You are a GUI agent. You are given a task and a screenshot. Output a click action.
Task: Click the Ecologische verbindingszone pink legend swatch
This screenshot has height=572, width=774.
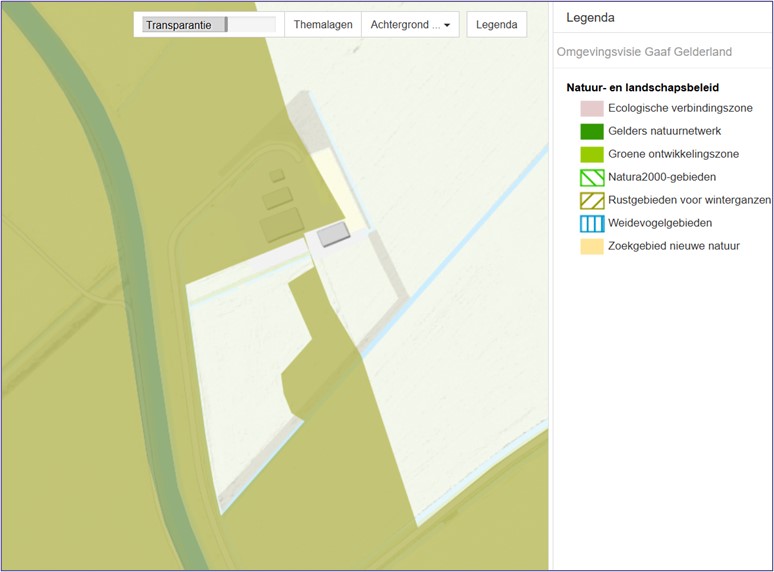[592, 108]
